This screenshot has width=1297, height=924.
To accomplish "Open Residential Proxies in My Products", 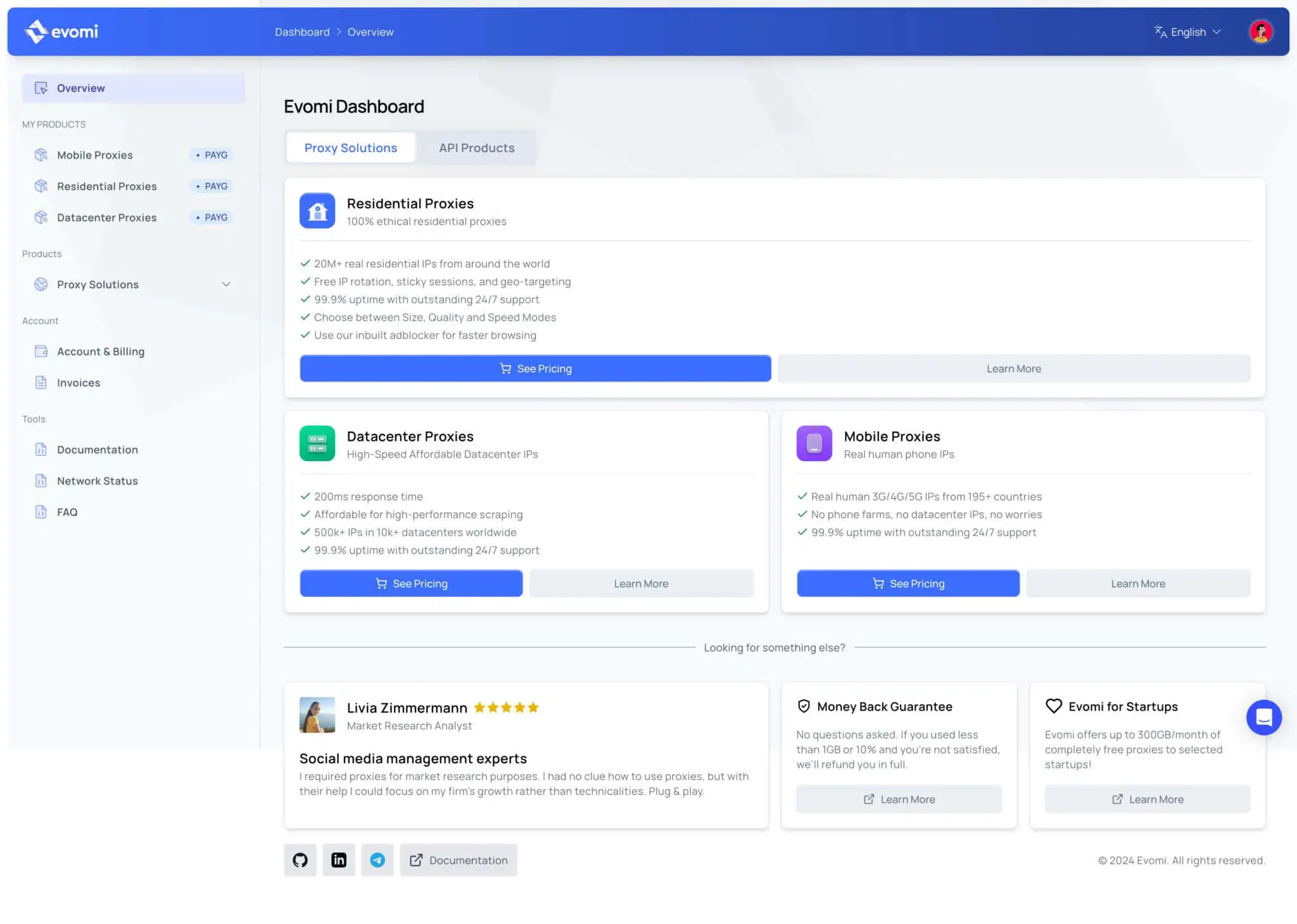I will (x=133, y=186).
